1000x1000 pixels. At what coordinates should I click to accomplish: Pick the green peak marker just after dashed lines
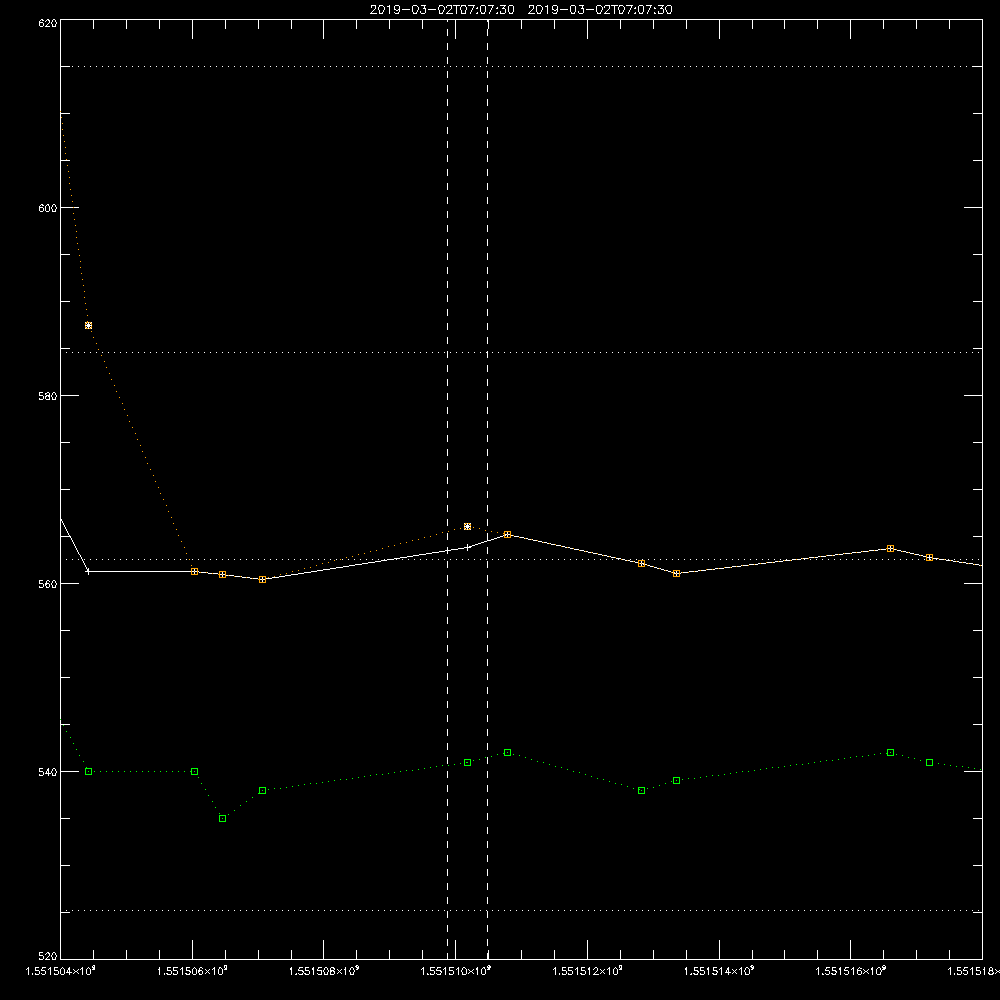click(508, 753)
